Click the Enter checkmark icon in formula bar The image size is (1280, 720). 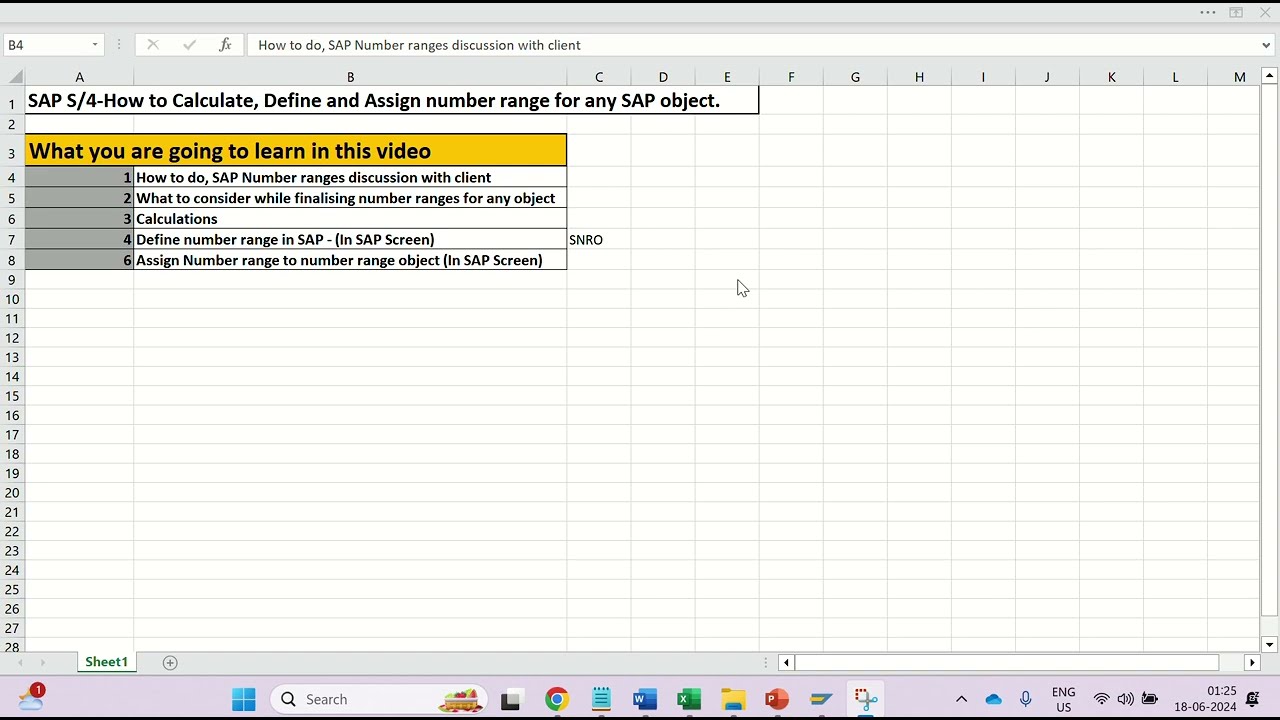click(x=189, y=44)
